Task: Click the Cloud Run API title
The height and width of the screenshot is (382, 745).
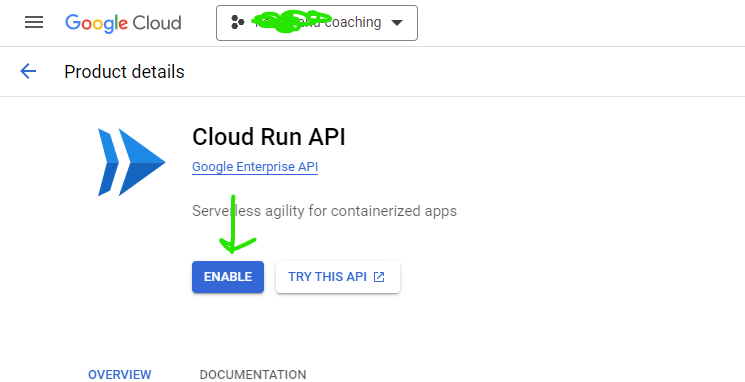Action: [268, 137]
